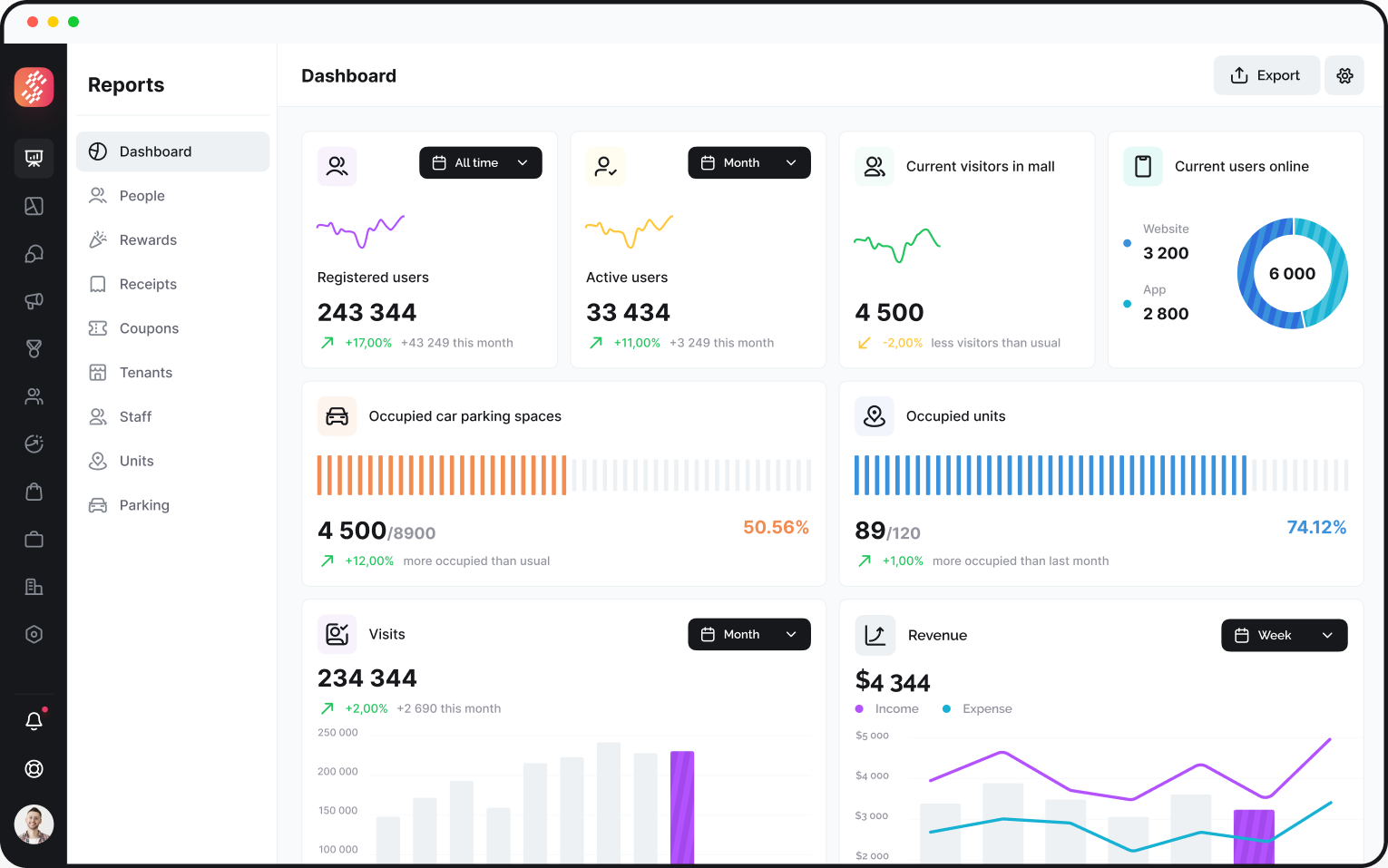The image size is (1388, 868).
Task: Click the Export button
Action: (x=1266, y=75)
